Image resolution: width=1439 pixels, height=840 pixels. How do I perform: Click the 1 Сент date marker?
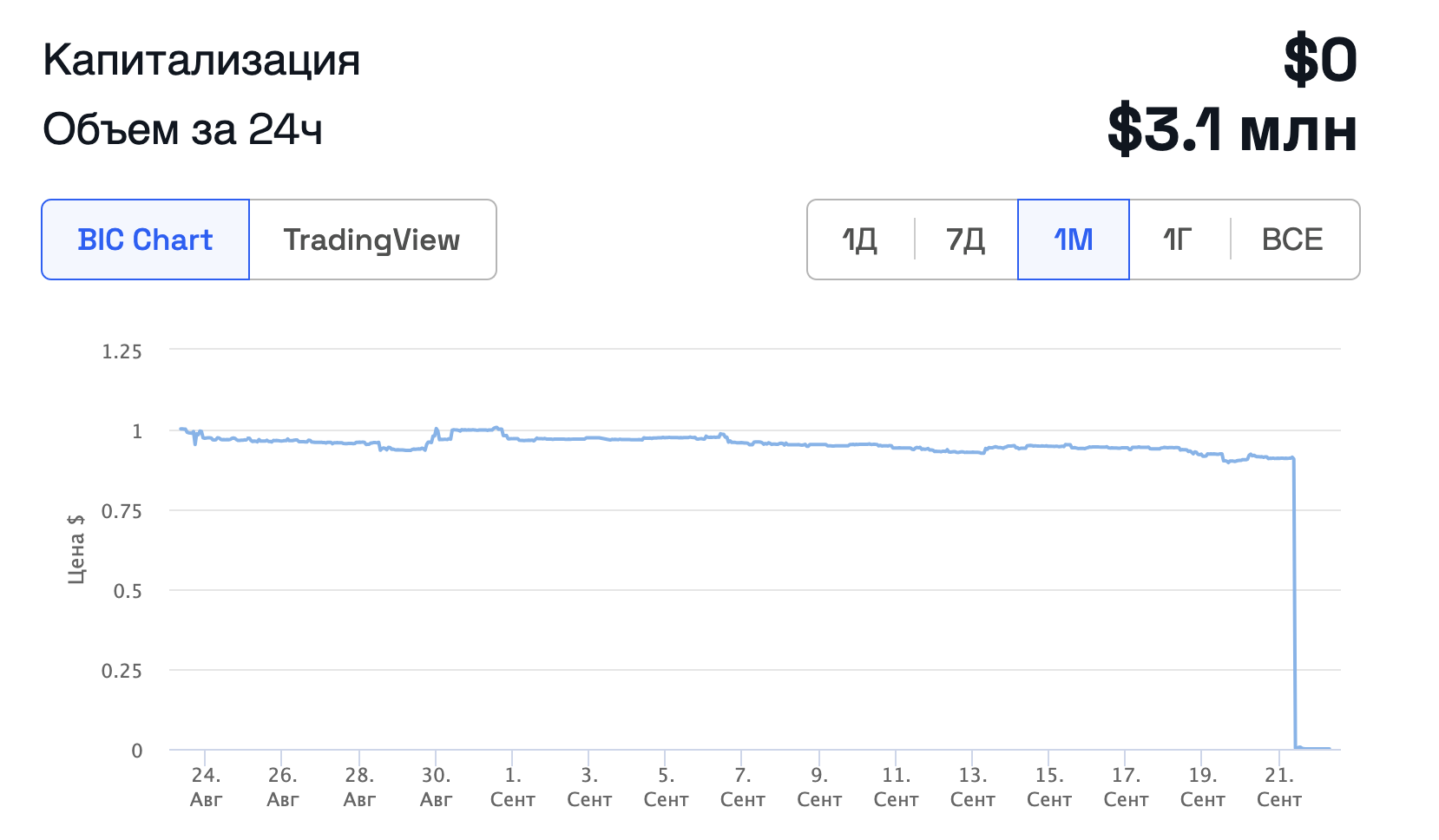[x=512, y=786]
